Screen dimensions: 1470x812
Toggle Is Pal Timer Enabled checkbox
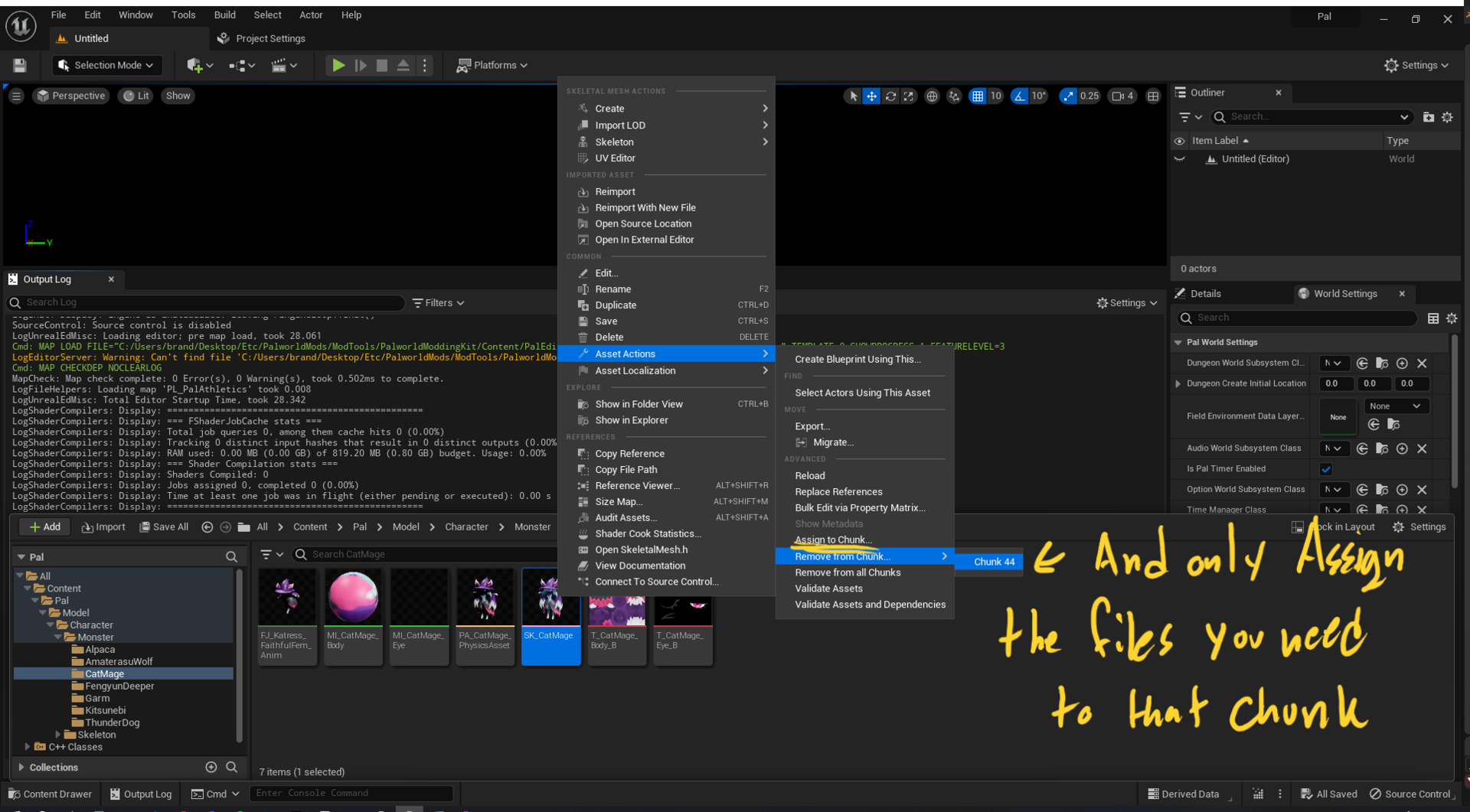tap(1326, 469)
